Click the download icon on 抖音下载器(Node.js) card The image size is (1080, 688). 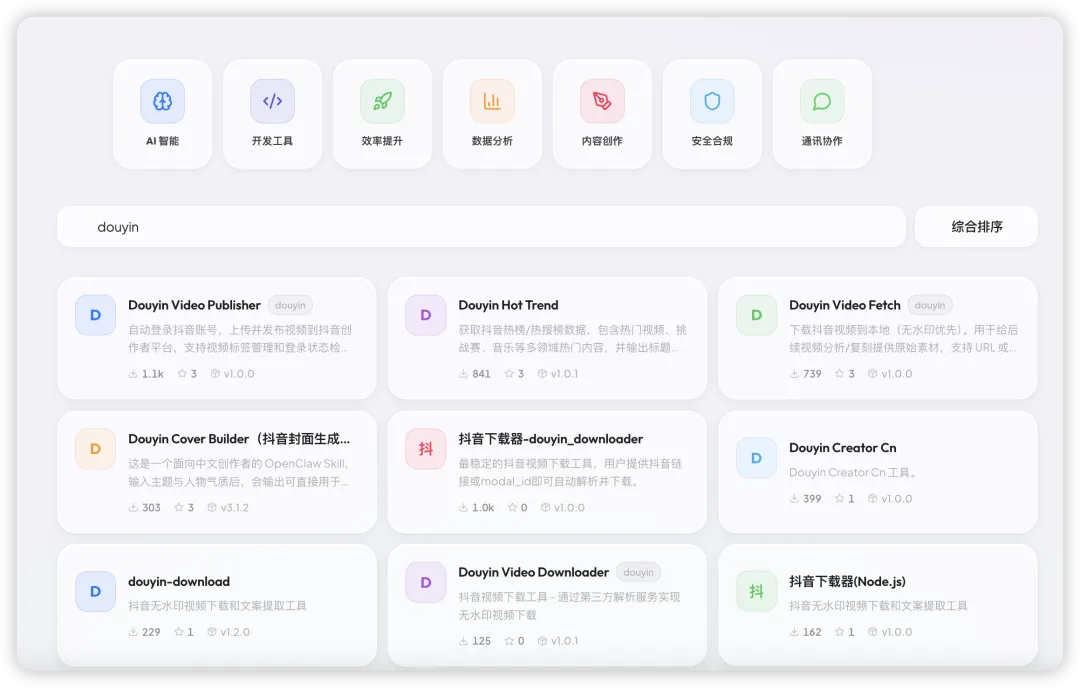point(794,632)
